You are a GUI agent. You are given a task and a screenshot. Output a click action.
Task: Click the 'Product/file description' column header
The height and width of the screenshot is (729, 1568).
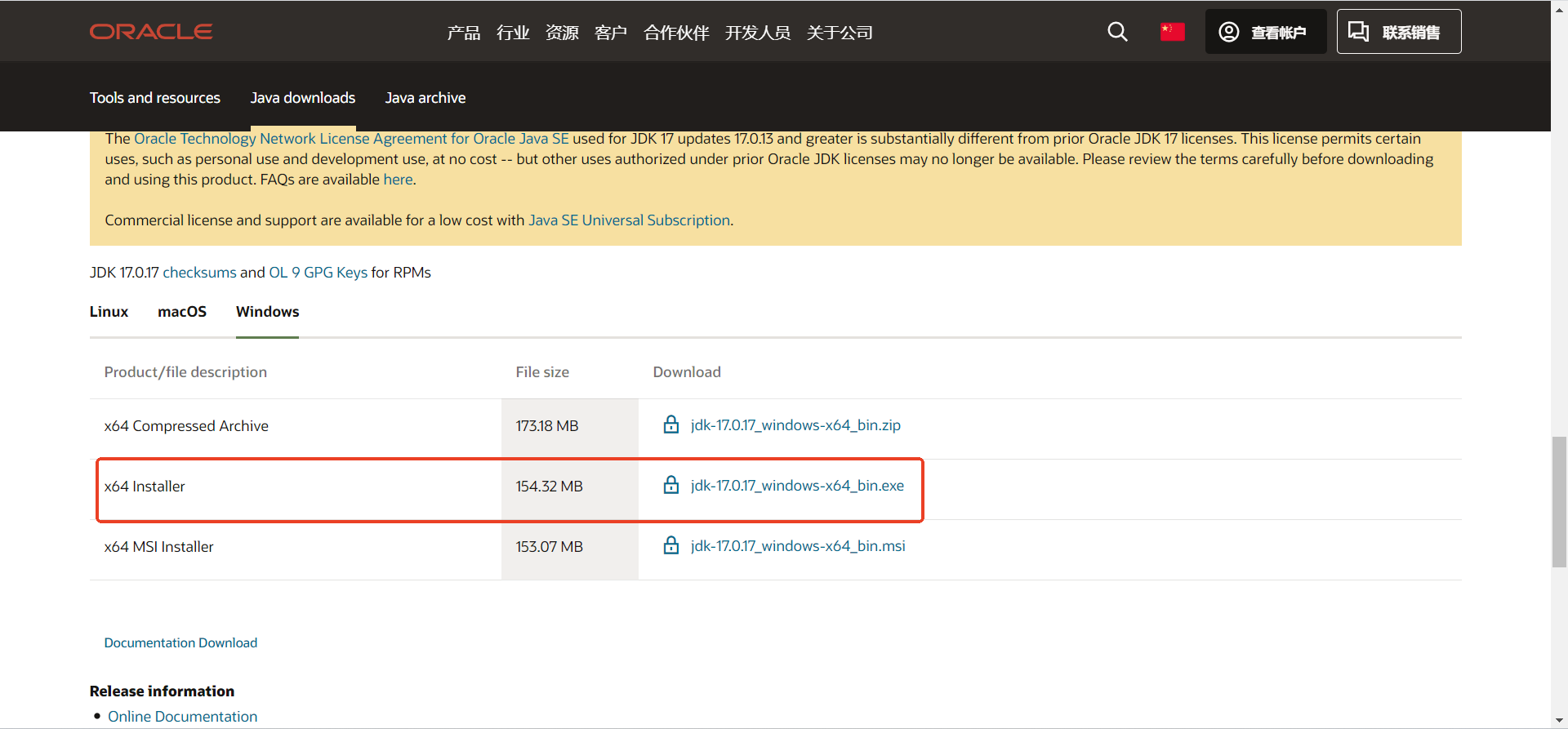point(185,372)
